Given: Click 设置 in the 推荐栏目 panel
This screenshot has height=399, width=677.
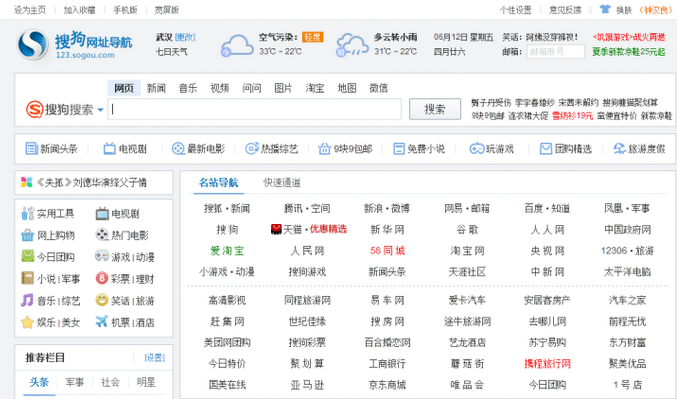Looking at the screenshot, I should [155, 358].
